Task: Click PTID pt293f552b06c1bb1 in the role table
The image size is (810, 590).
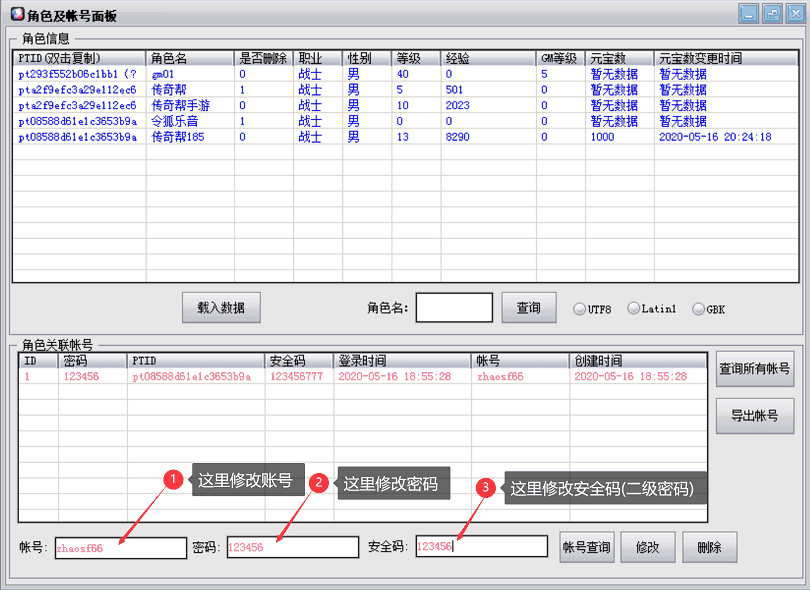Action: [77, 74]
